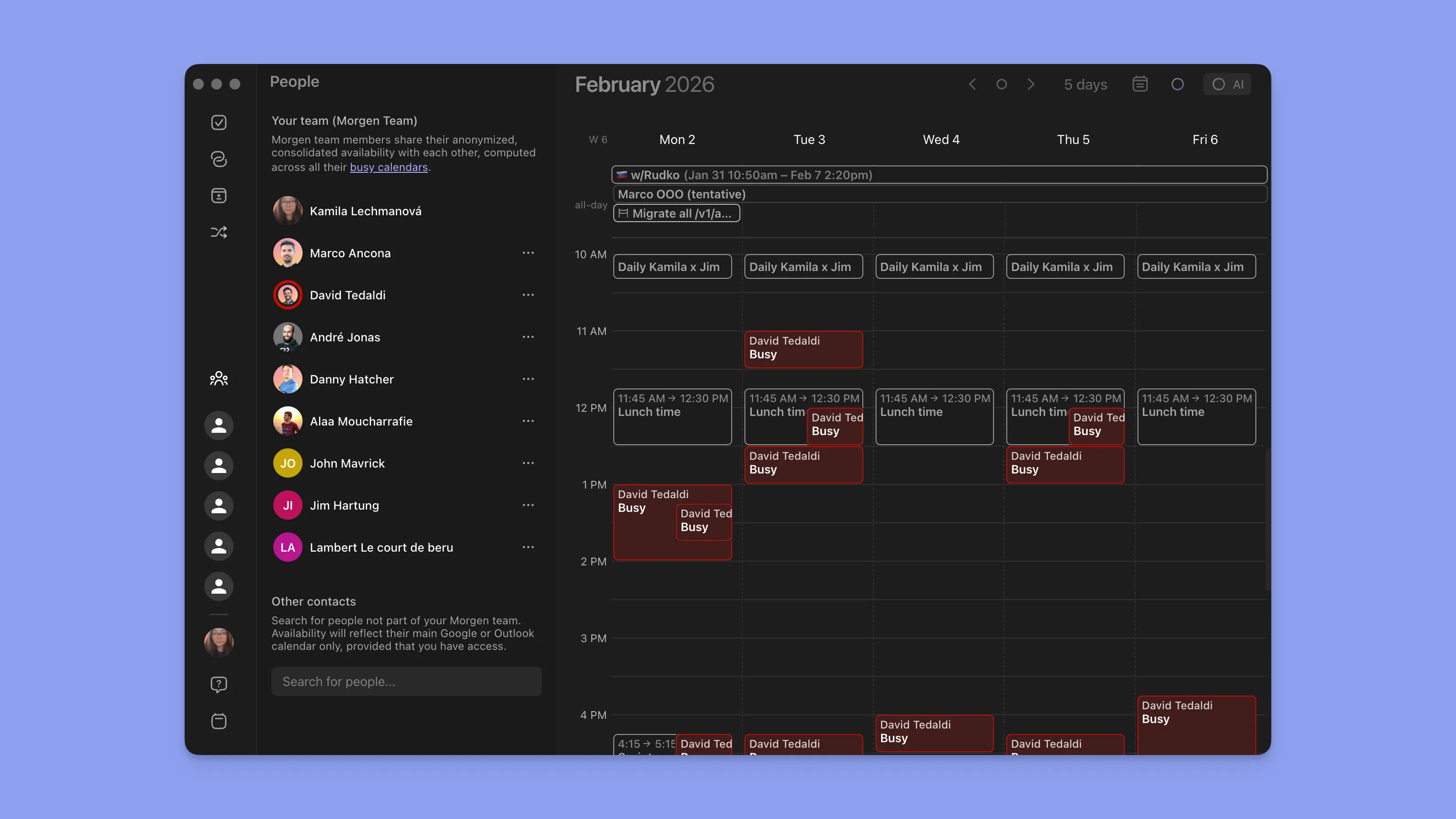Click the circle icon beside AI button
The height and width of the screenshot is (819, 1456).
[x=1177, y=84]
